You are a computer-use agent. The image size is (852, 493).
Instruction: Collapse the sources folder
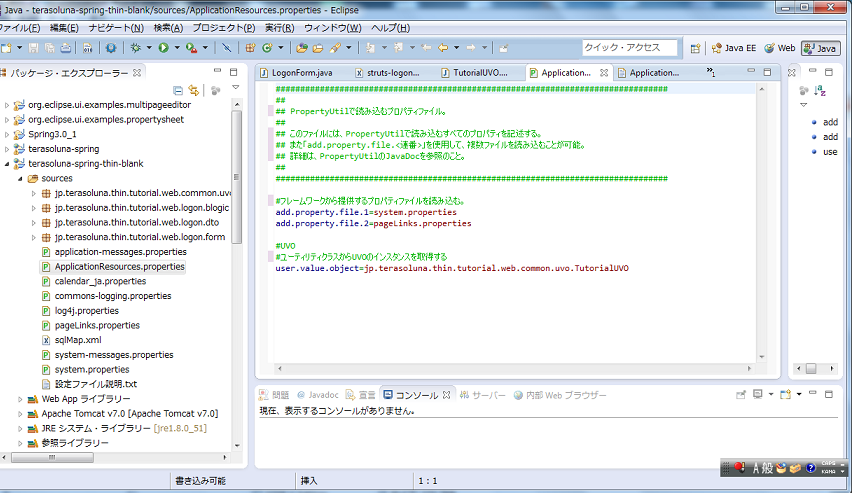pyautogui.click(x=20, y=178)
